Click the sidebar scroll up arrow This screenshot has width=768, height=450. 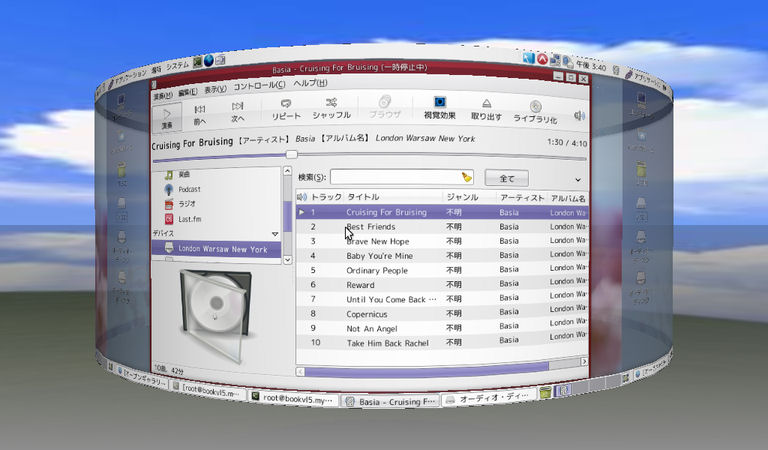click(x=288, y=171)
